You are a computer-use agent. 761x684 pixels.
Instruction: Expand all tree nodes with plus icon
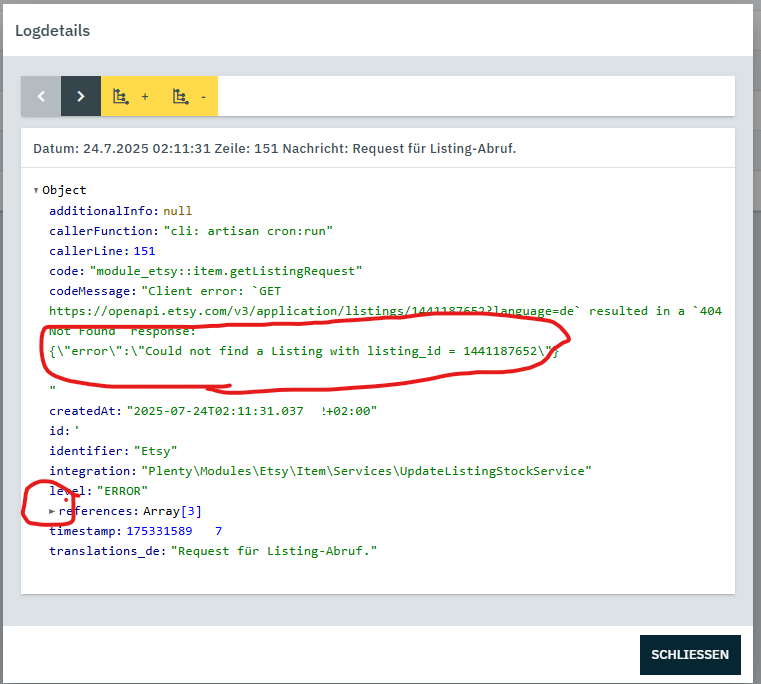[131, 96]
